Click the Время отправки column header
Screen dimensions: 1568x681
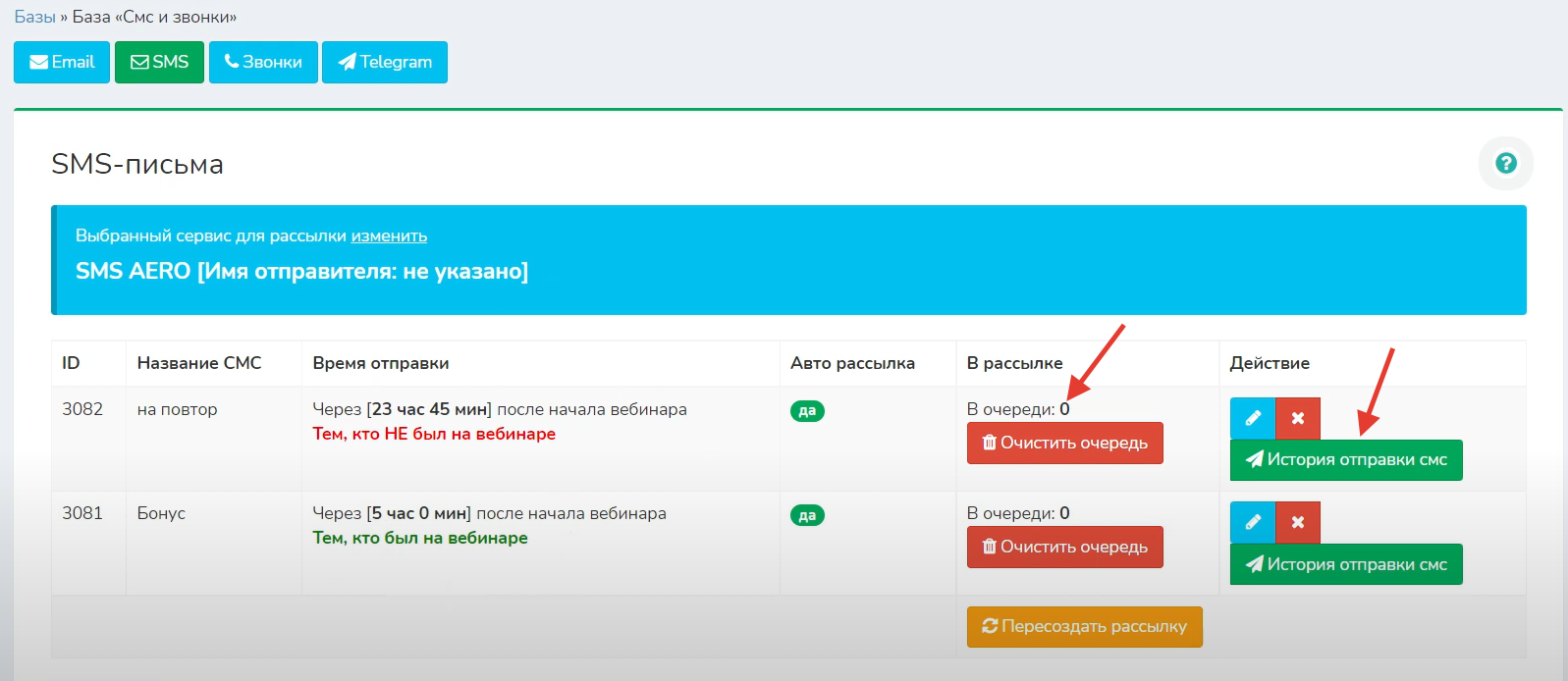coord(381,363)
